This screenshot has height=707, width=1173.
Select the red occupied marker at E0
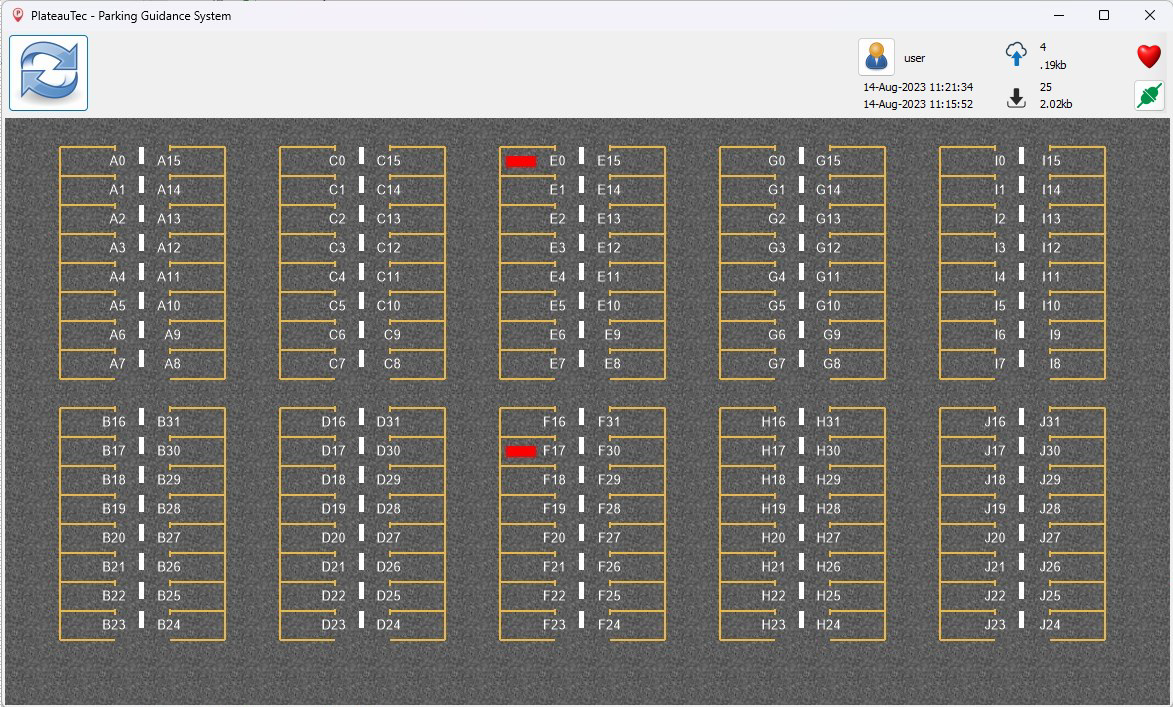coord(521,161)
